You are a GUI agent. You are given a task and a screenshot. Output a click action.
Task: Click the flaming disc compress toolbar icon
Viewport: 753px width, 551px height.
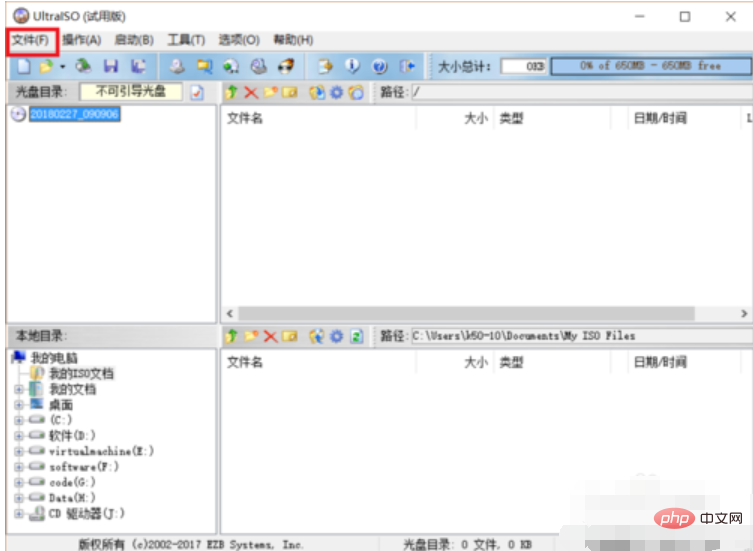(286, 66)
